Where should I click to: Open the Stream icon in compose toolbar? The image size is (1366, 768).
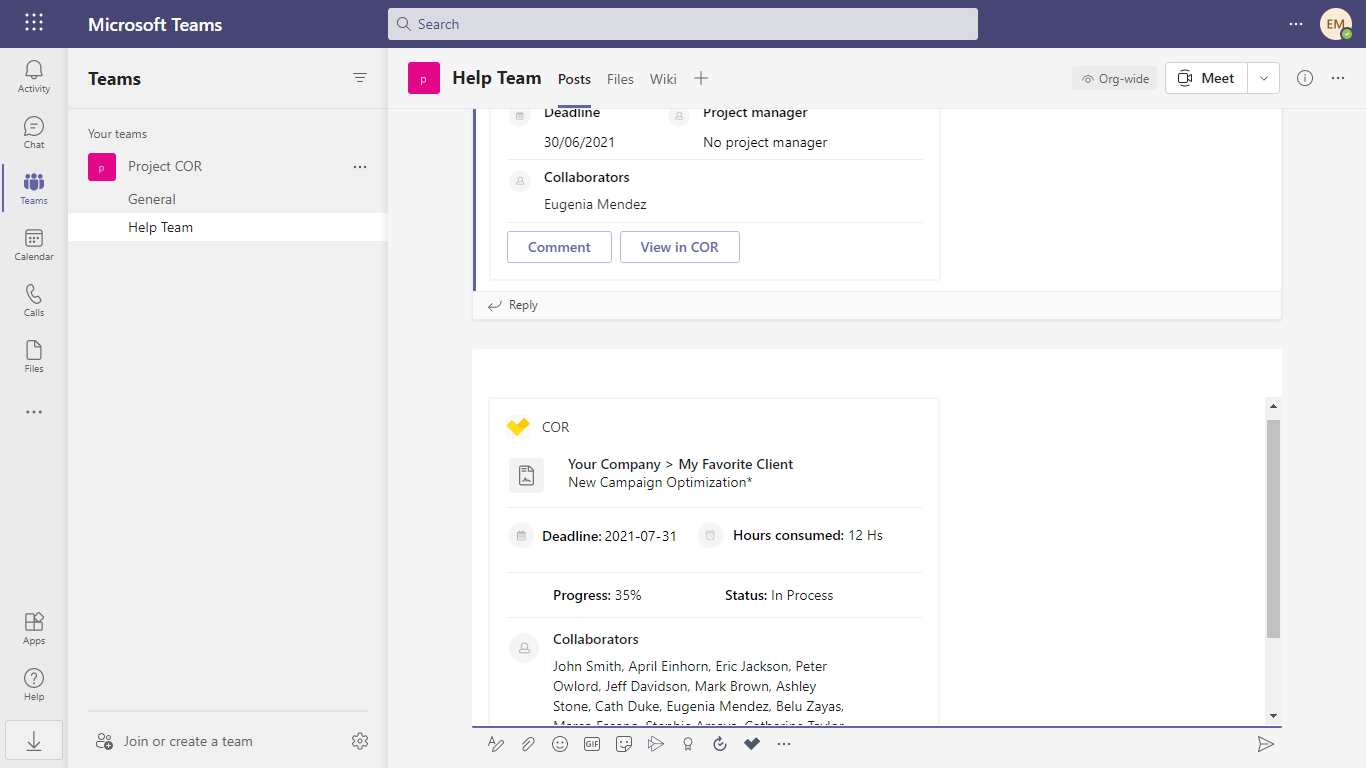(656, 744)
